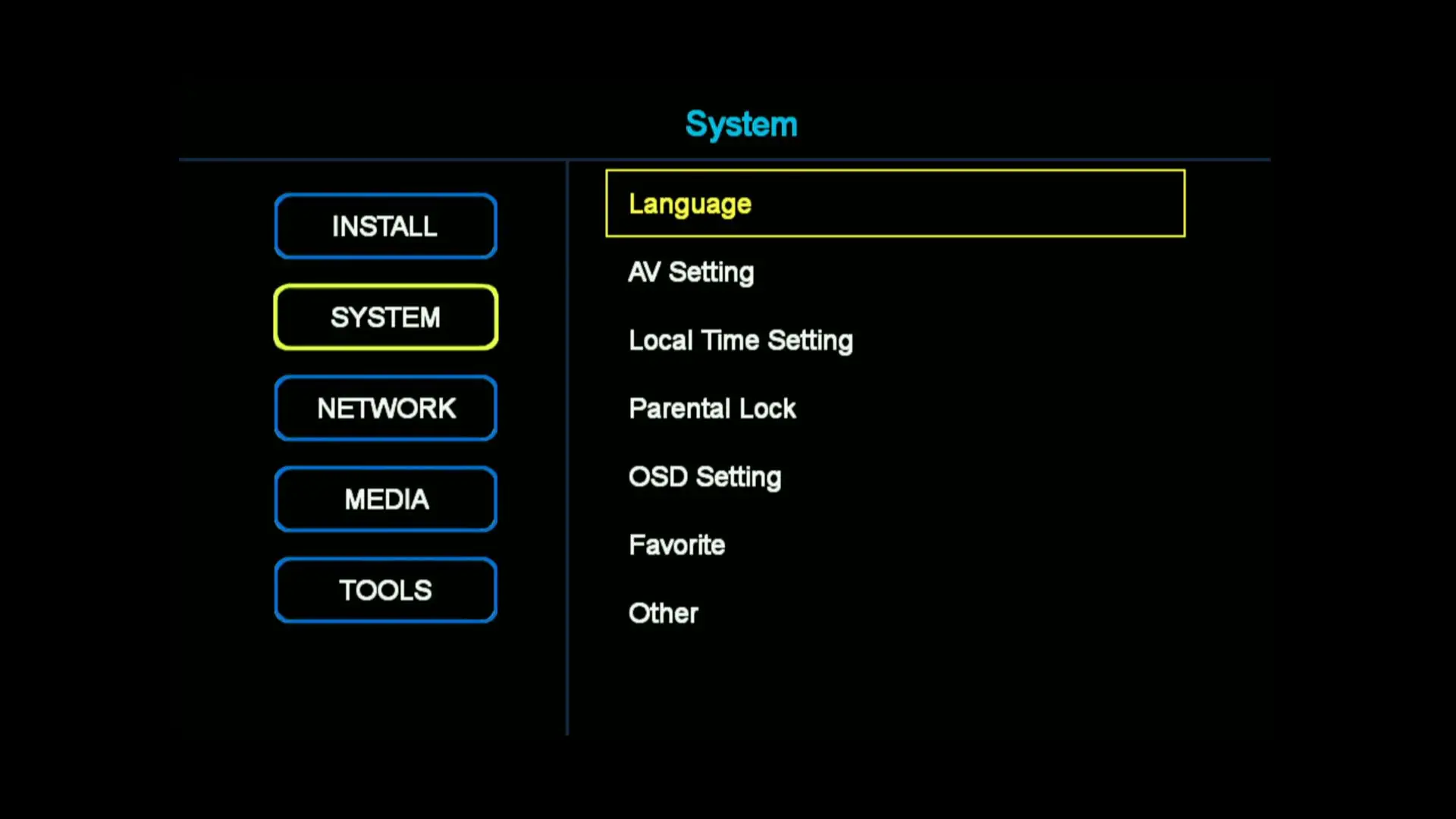Viewport: 1456px width, 819px height.
Task: Select the TOOLS menu section
Action: [385, 590]
